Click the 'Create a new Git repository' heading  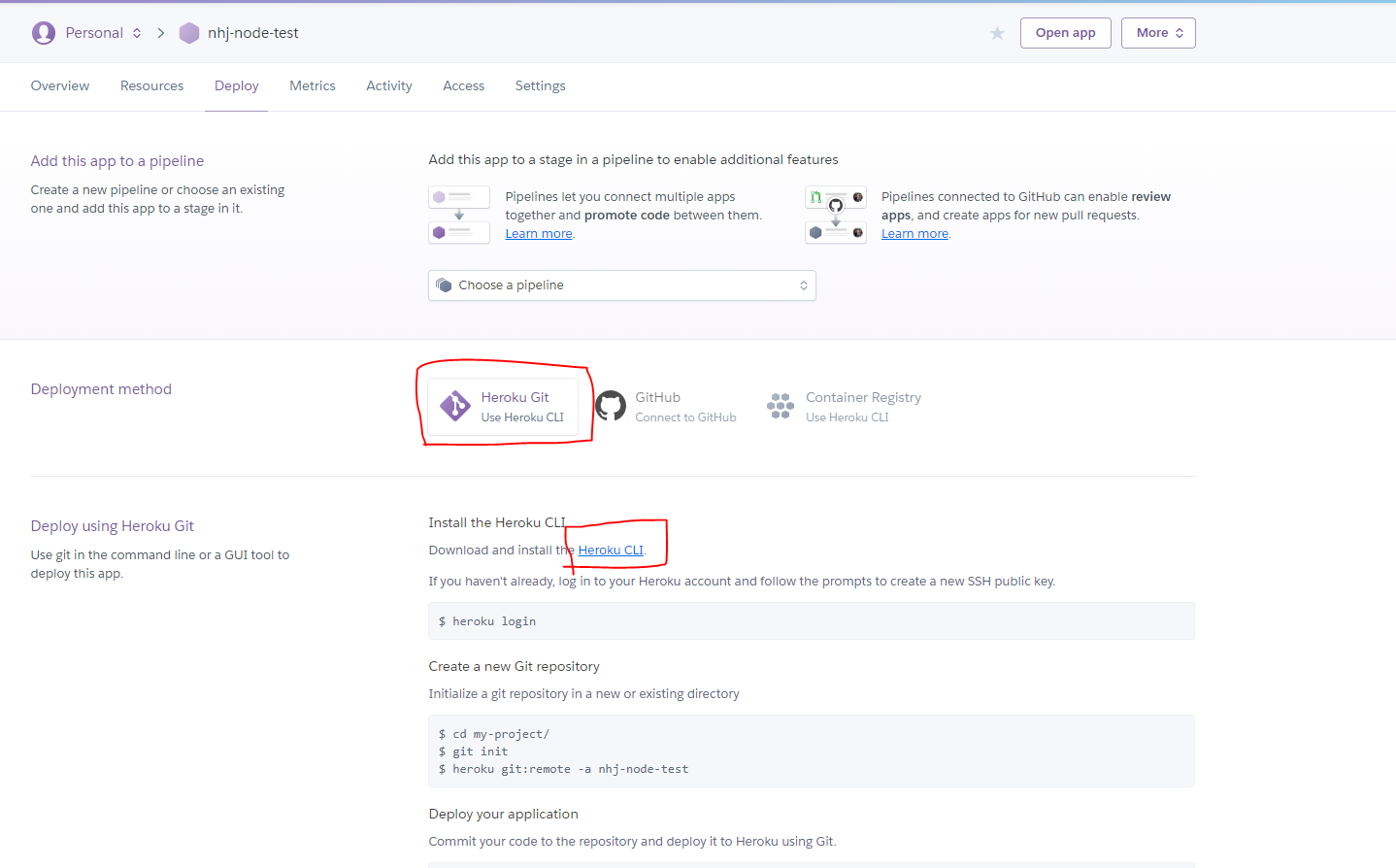515,666
